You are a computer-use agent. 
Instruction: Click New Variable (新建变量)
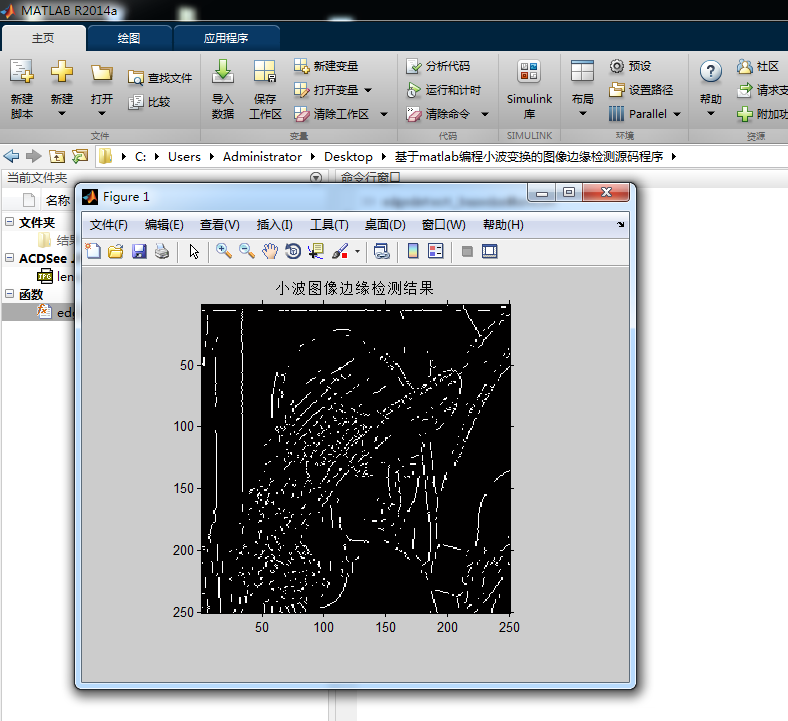[x=326, y=66]
